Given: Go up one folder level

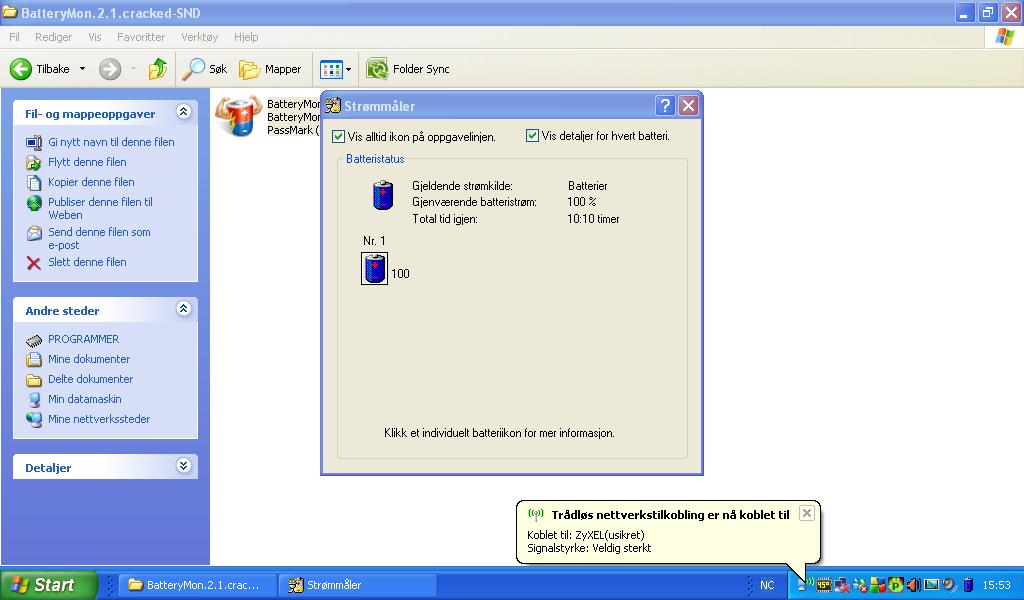Looking at the screenshot, I should pos(157,69).
